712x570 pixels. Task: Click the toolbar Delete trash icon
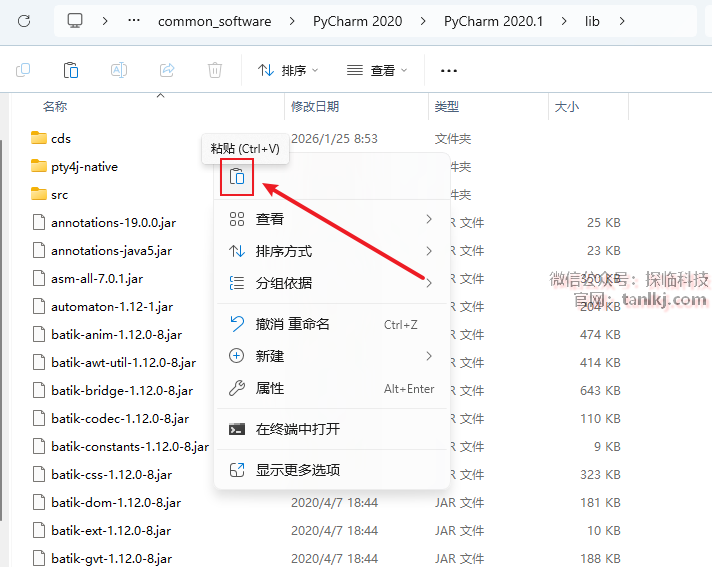(x=215, y=70)
